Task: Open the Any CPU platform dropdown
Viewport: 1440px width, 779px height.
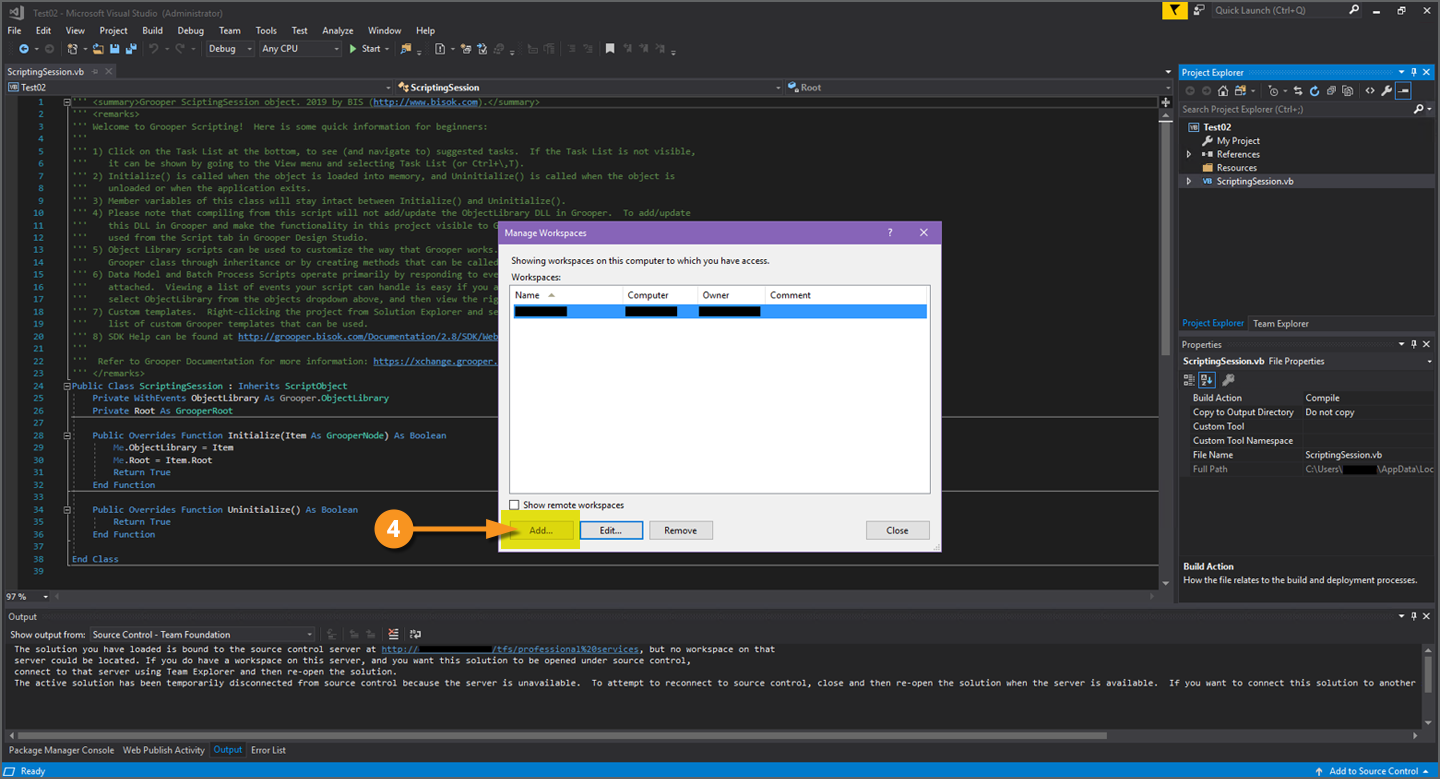Action: point(299,48)
